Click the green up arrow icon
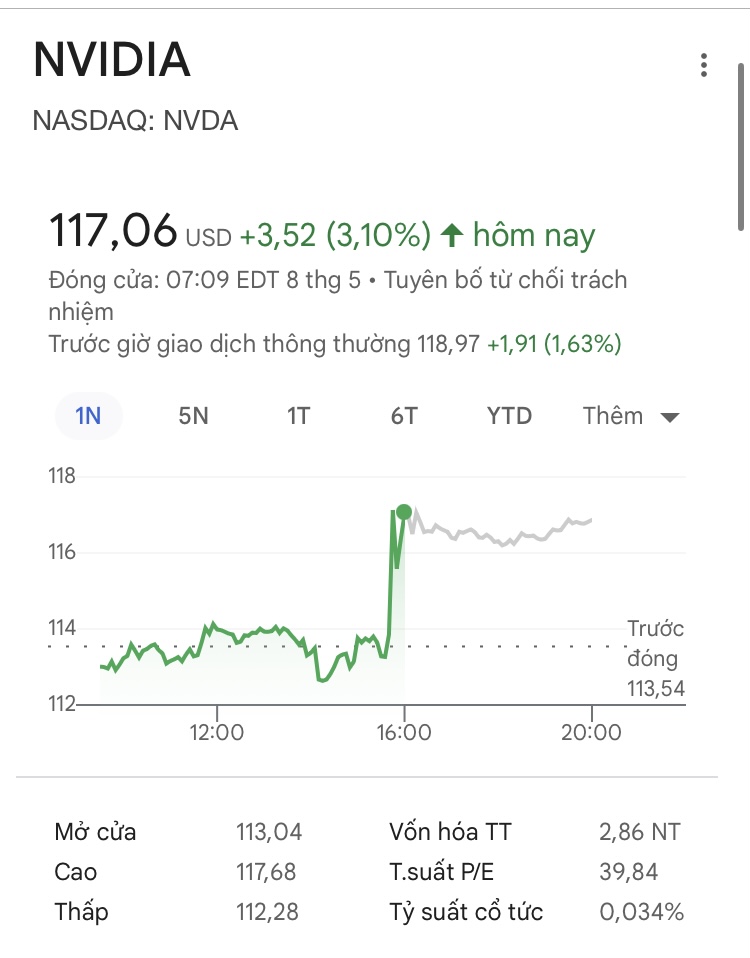The image size is (750, 958). 452,236
